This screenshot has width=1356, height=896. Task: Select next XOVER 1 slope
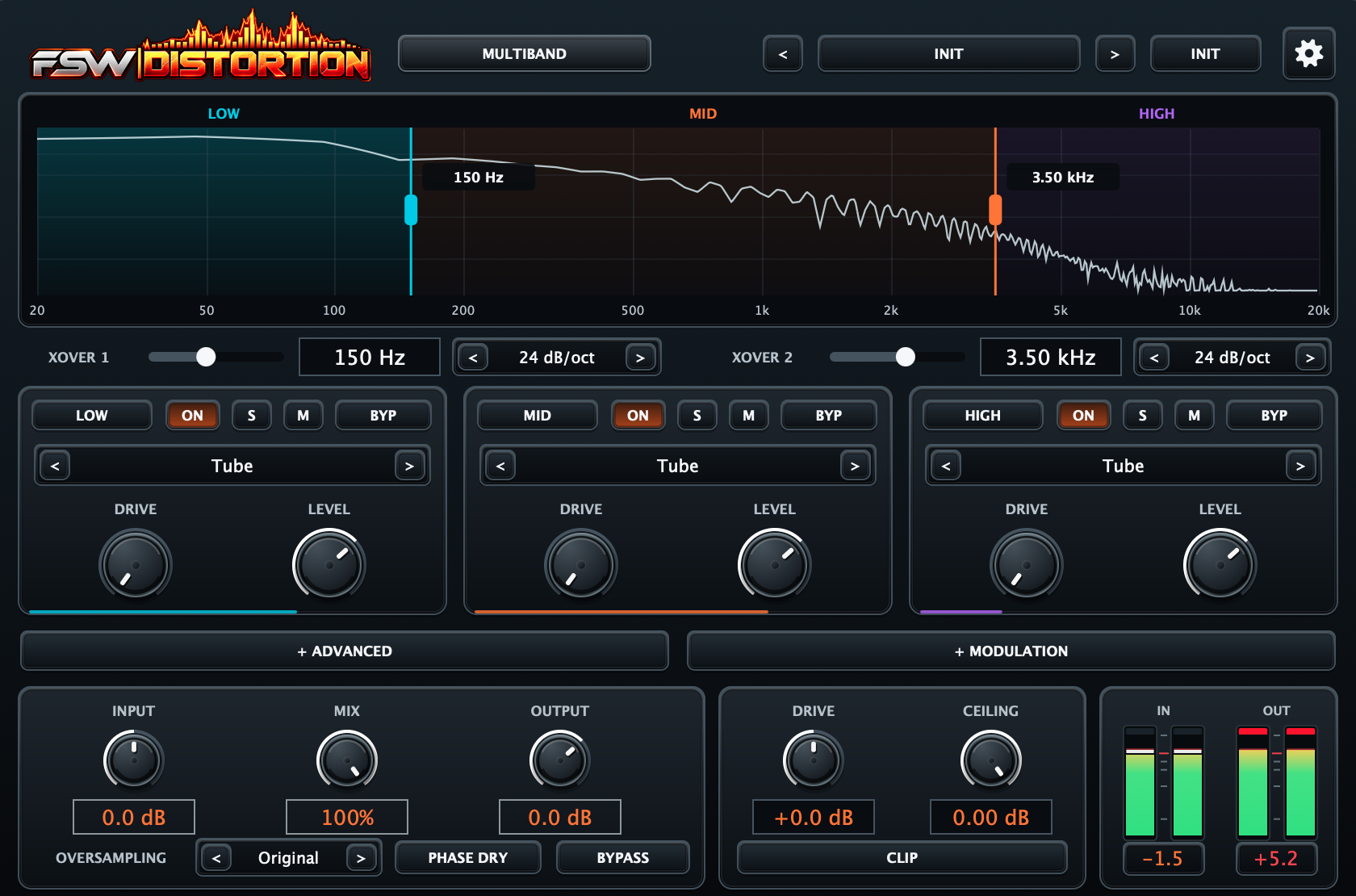(x=640, y=358)
